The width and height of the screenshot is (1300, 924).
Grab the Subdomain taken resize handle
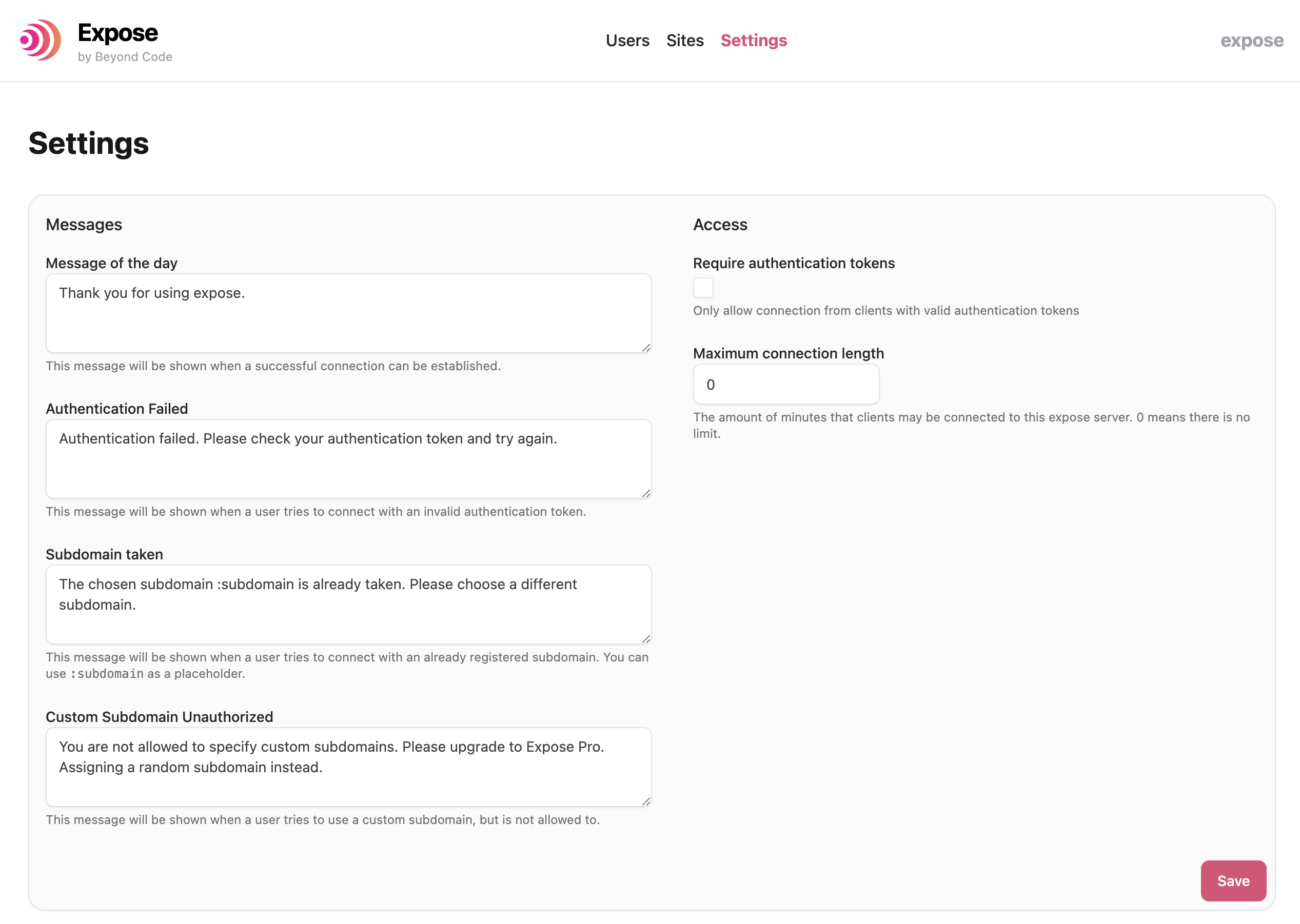[646, 639]
